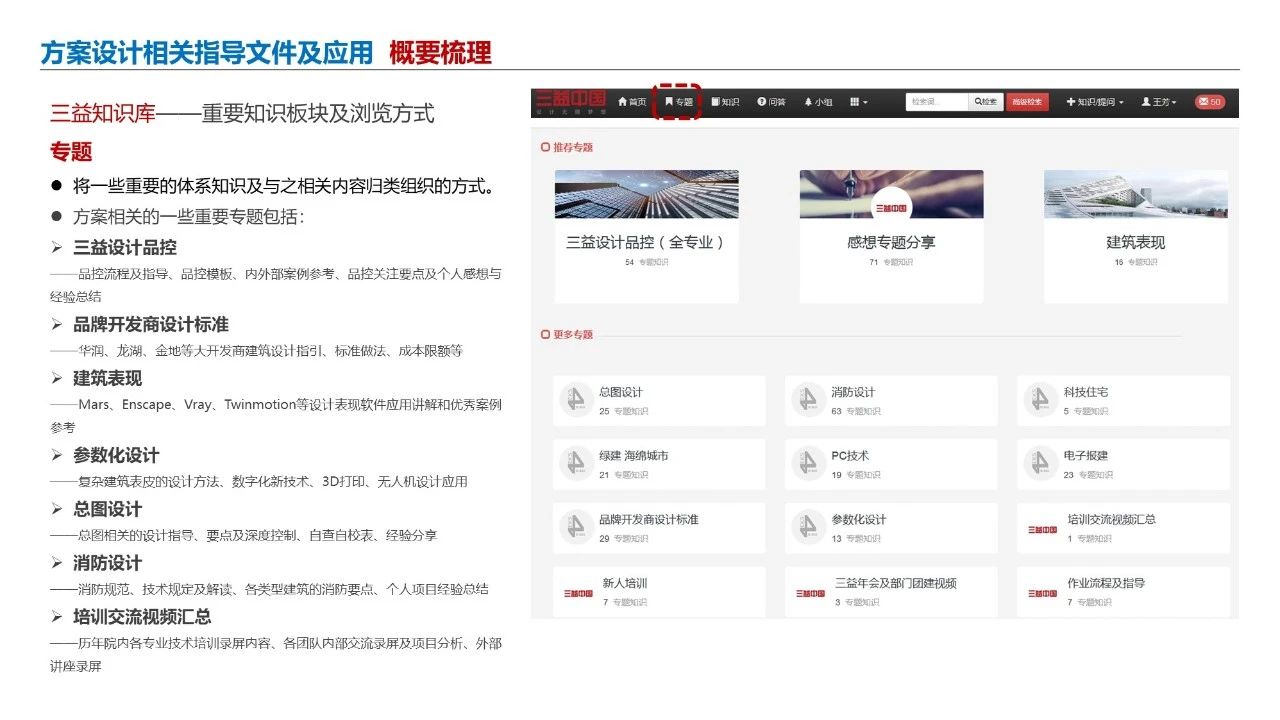Screen dimensions: 1280x720
Task: Open the 新人培训 topic title
Action: pos(625,583)
